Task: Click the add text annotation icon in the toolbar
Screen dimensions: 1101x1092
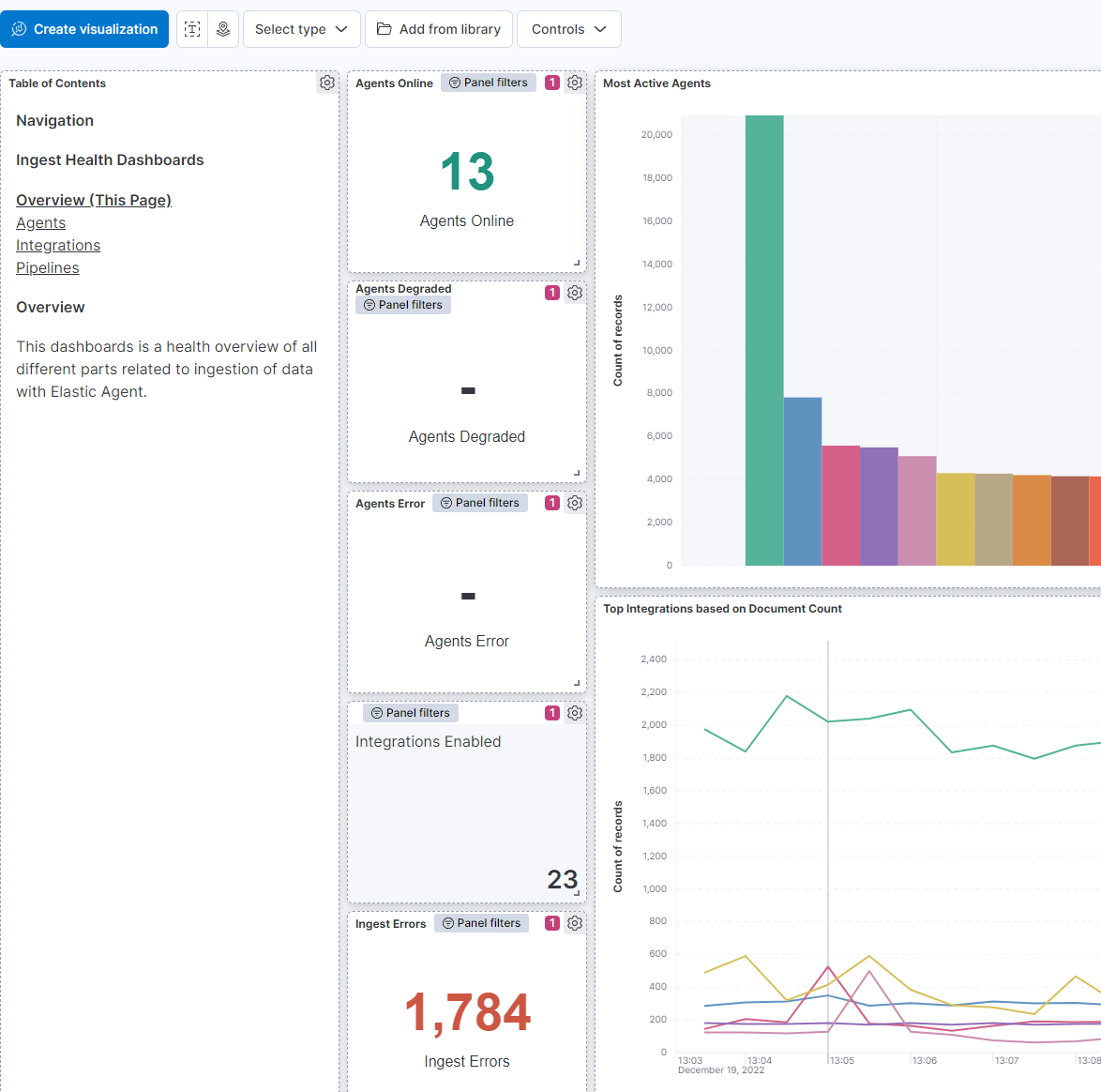Action: click(192, 29)
